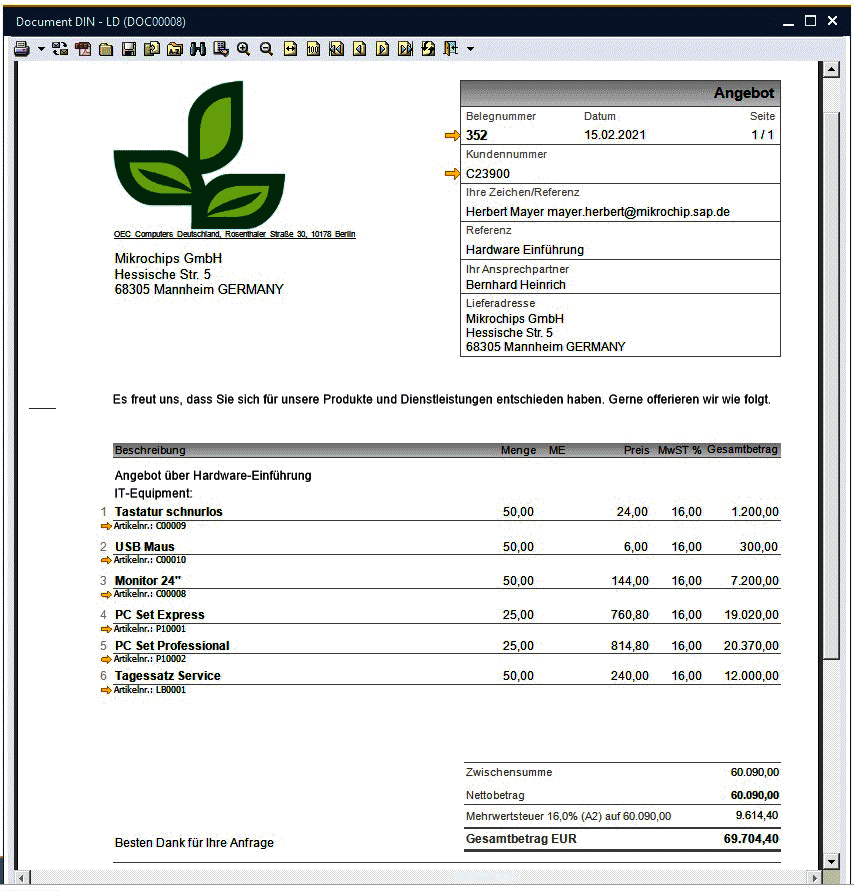Click the Save floppy disk icon
854x891 pixels.
click(x=129, y=48)
